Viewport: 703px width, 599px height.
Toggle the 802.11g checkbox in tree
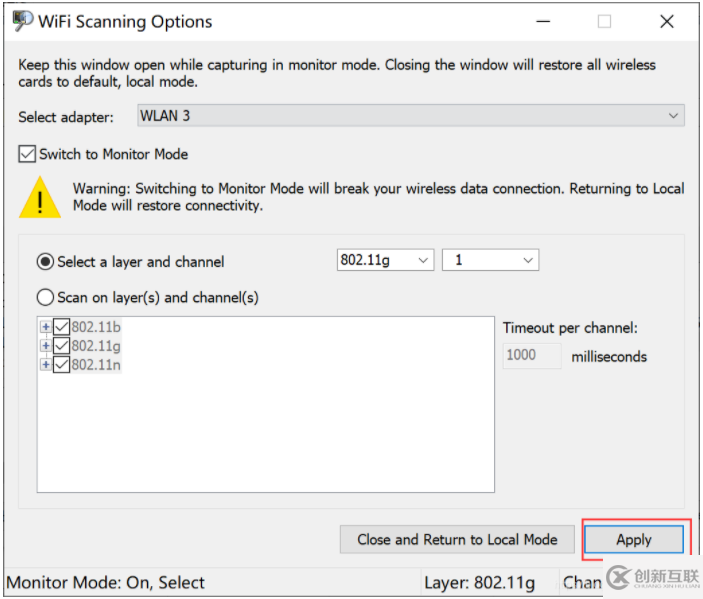(61, 346)
